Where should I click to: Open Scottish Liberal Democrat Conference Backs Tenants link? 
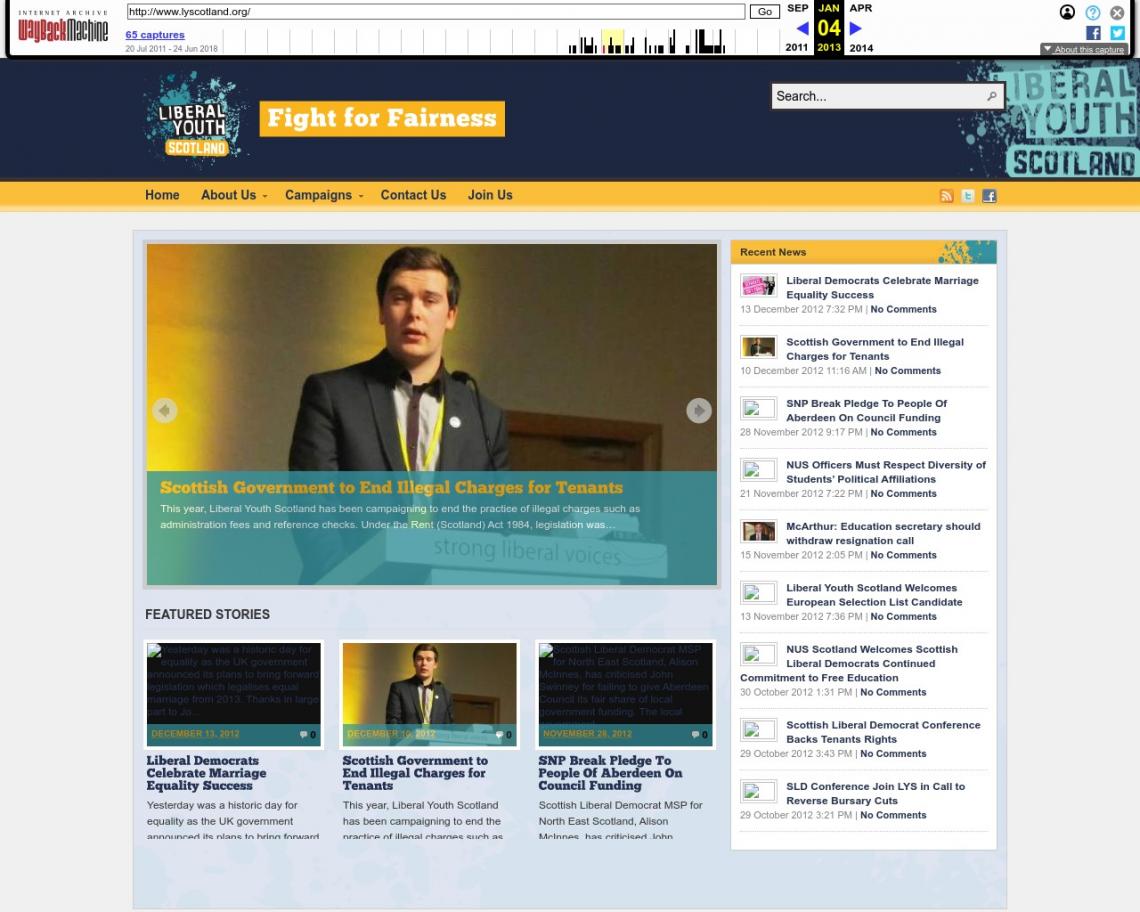point(883,732)
